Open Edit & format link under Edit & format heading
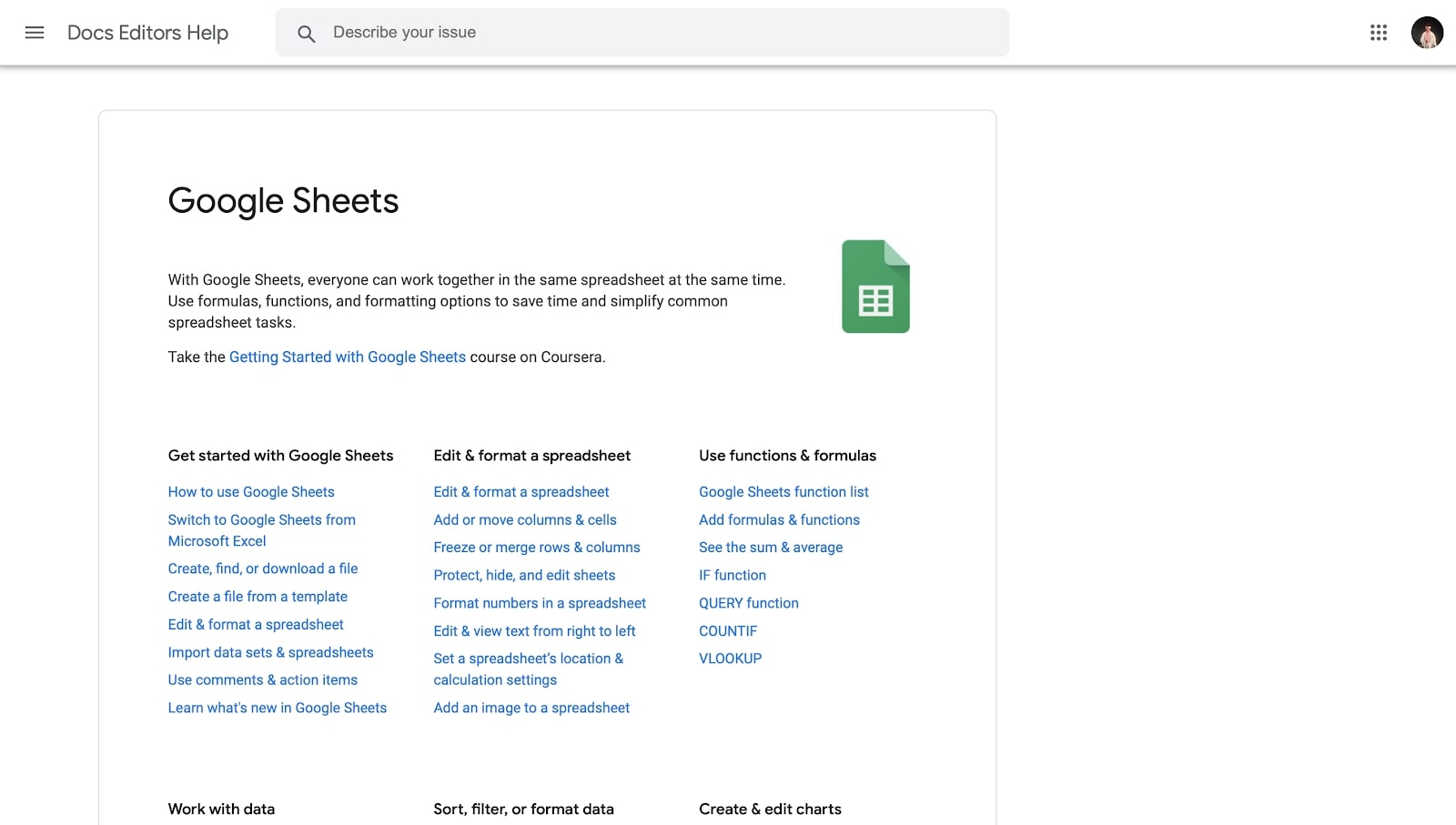The image size is (1456, 825). coord(521,492)
